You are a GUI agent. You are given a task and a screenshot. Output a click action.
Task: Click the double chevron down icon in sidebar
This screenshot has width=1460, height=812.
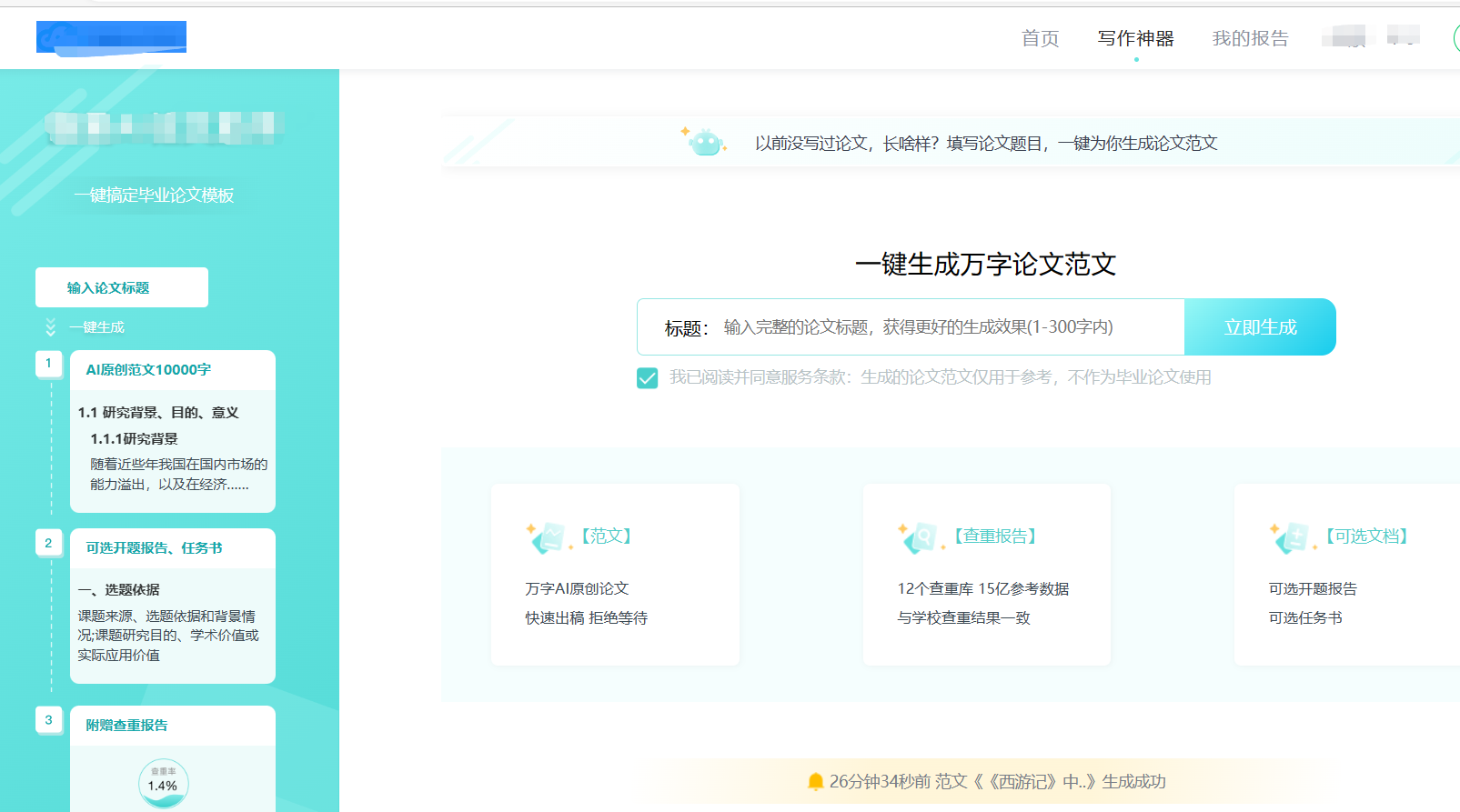[51, 327]
